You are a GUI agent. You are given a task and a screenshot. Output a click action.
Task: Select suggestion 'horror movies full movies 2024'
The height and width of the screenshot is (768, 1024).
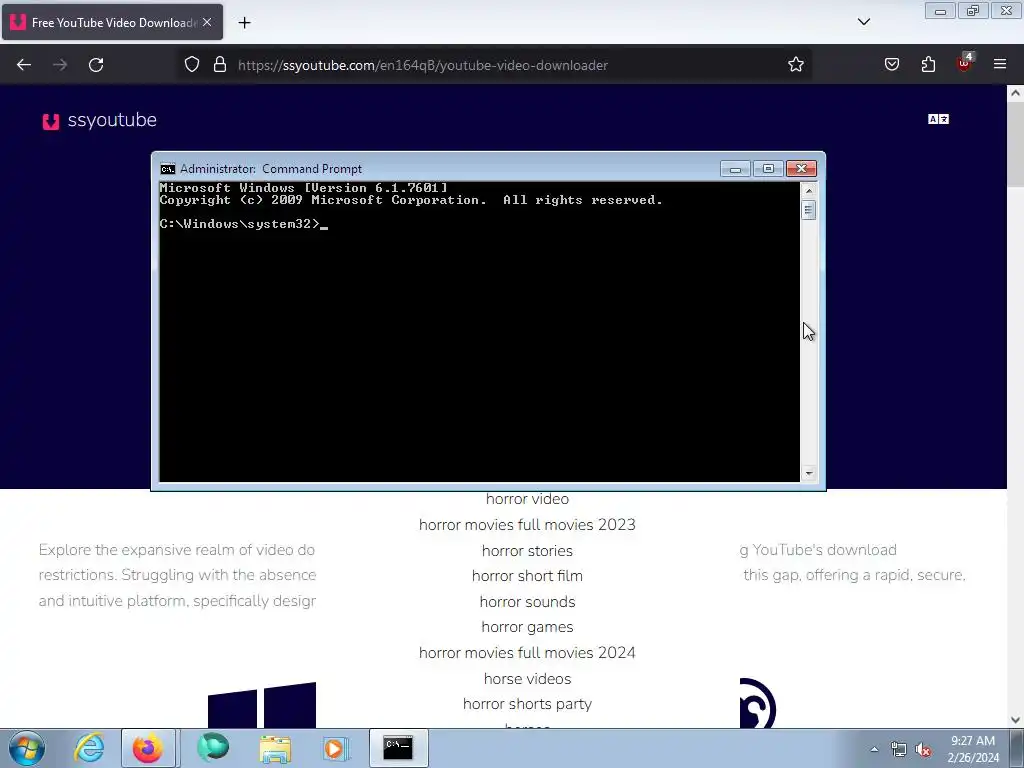527,653
